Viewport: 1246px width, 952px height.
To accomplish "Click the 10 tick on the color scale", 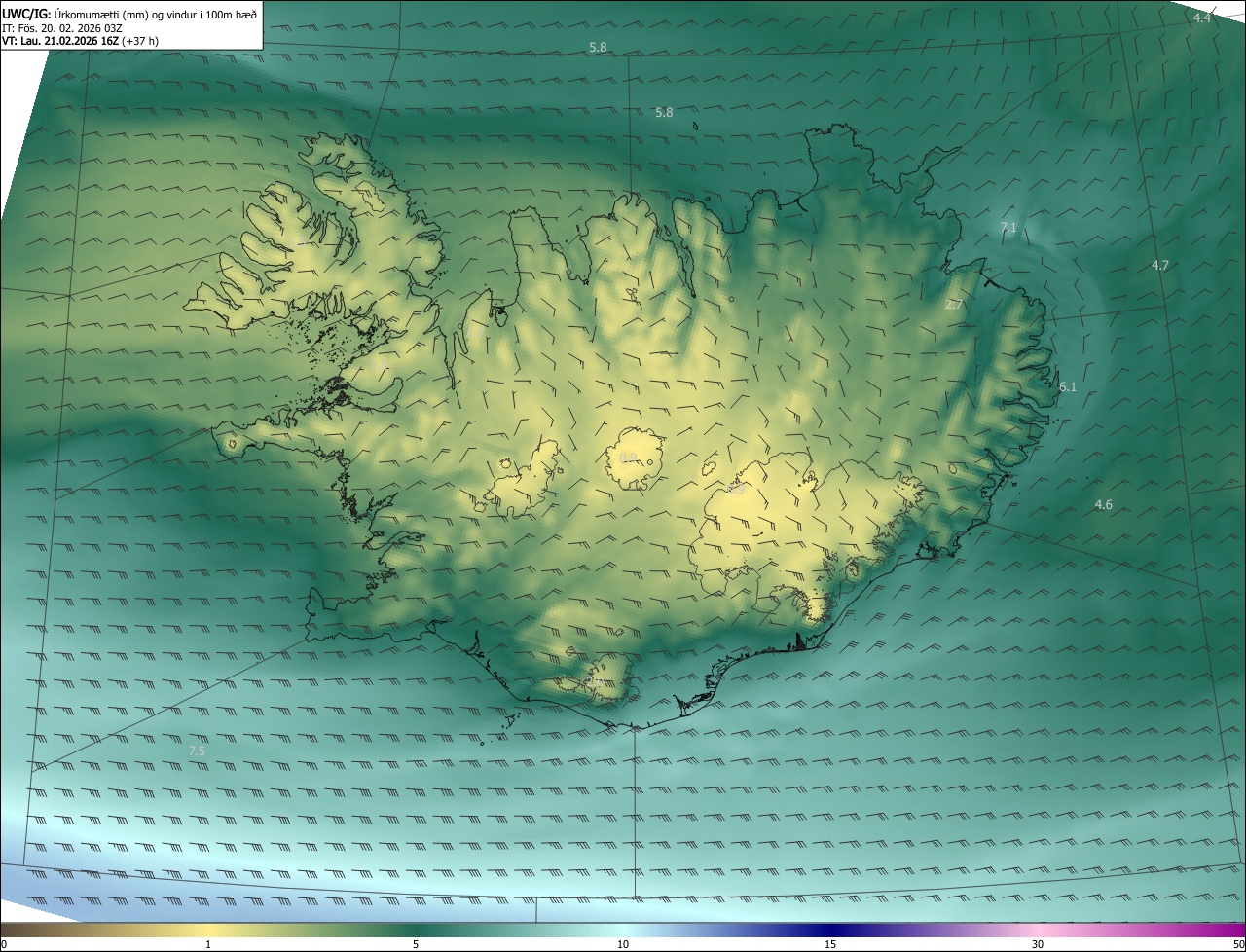I will [623, 944].
